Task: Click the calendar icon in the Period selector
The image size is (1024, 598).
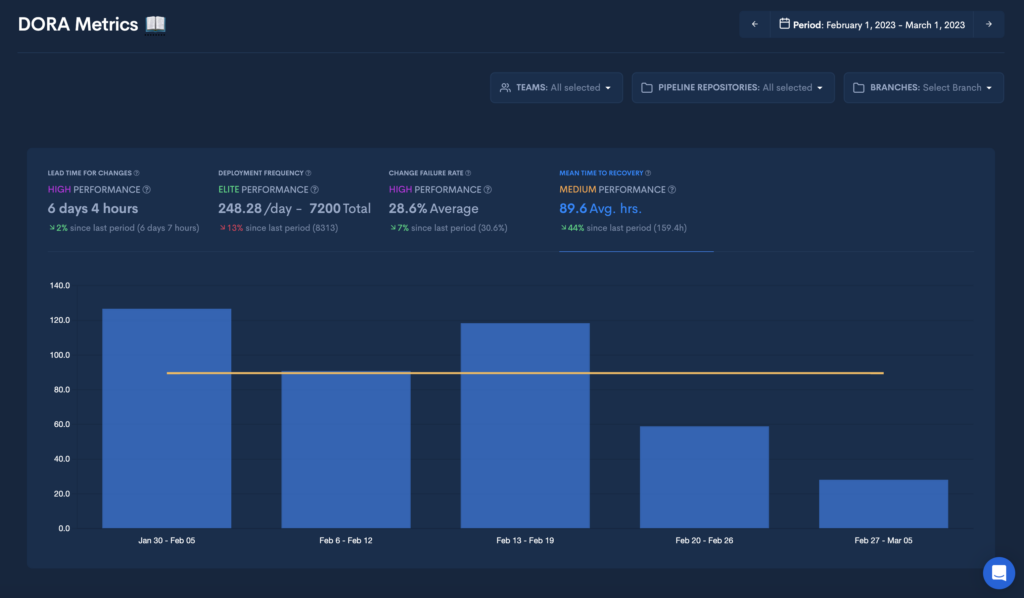Action: point(784,24)
